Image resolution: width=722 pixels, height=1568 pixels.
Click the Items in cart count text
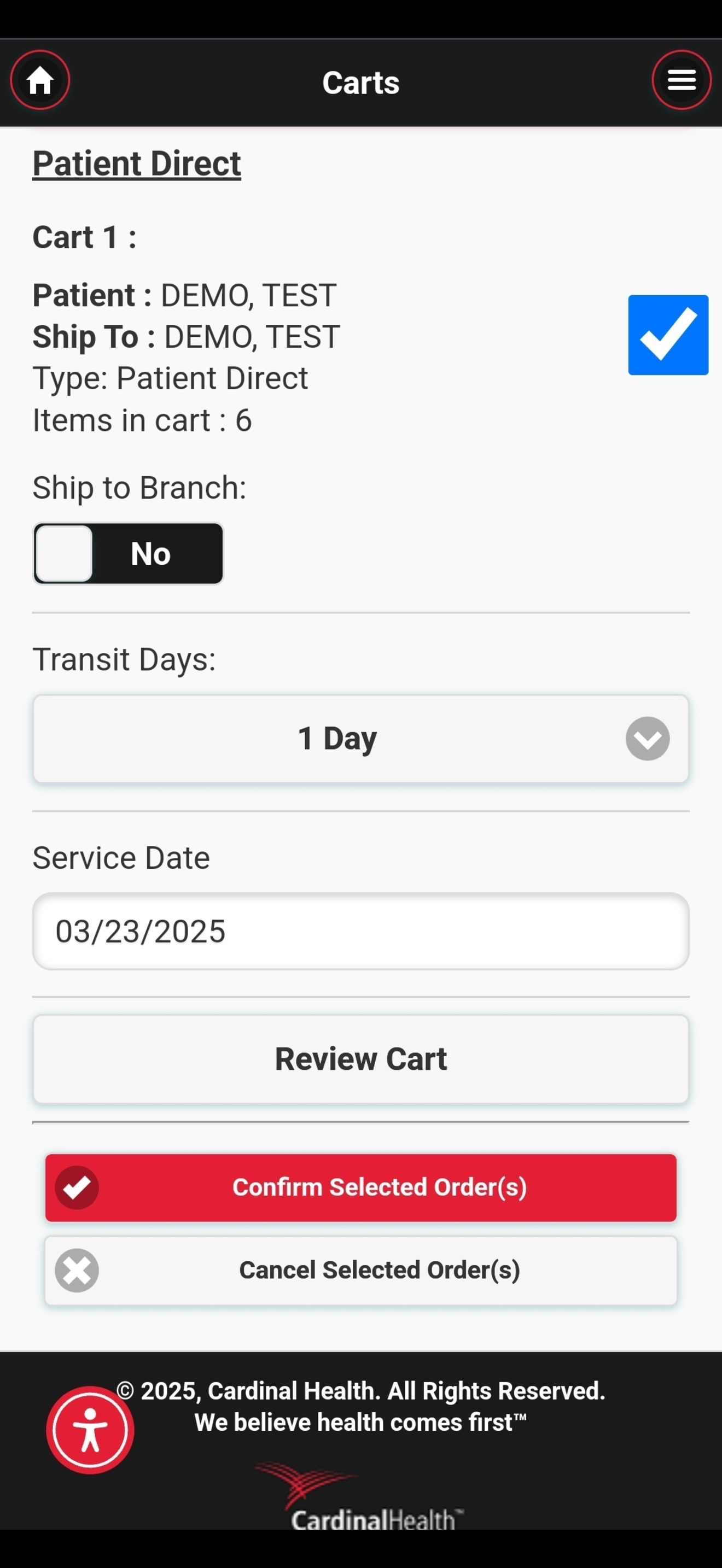[x=142, y=420]
